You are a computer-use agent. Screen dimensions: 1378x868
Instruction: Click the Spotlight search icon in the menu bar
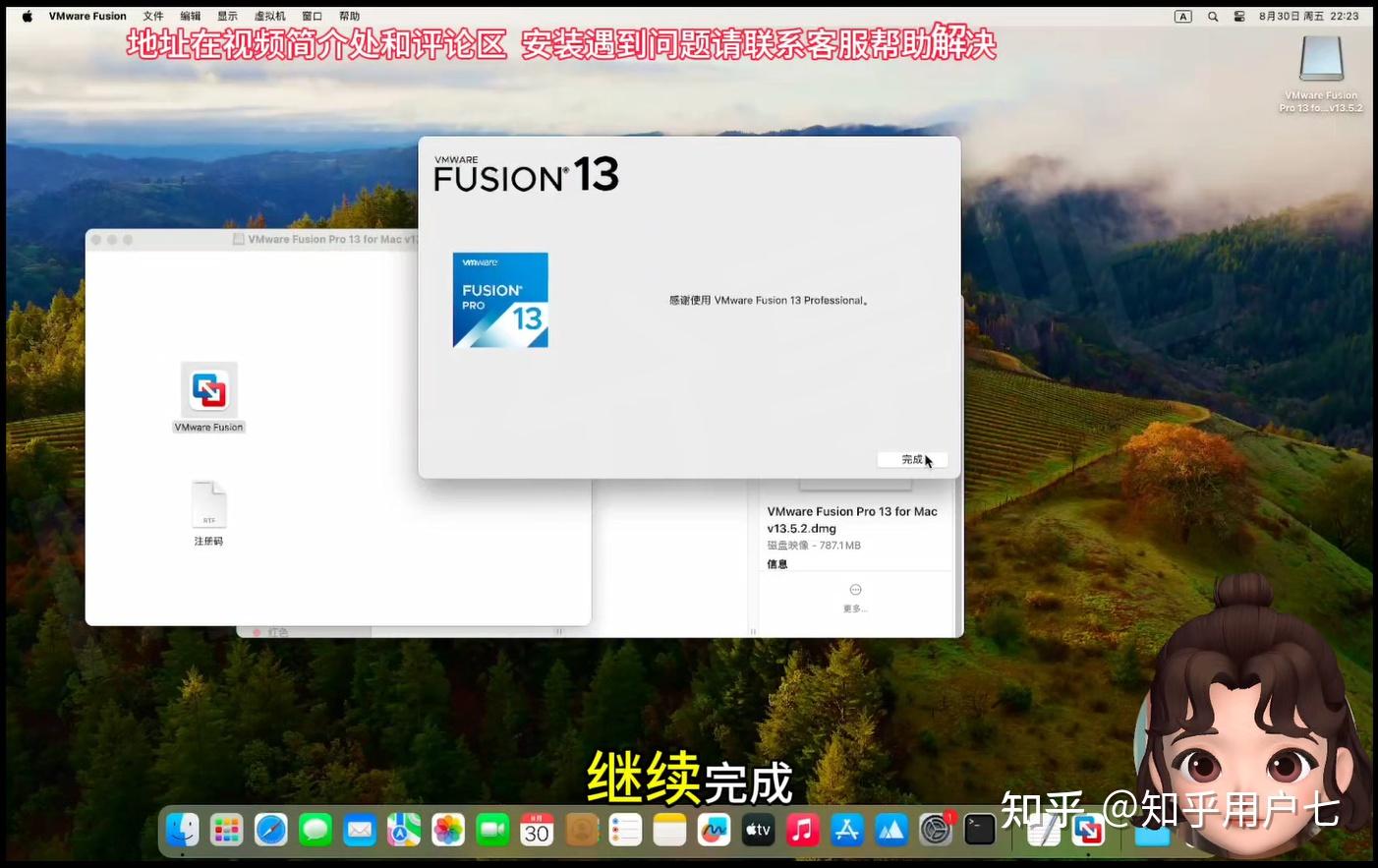(1213, 16)
